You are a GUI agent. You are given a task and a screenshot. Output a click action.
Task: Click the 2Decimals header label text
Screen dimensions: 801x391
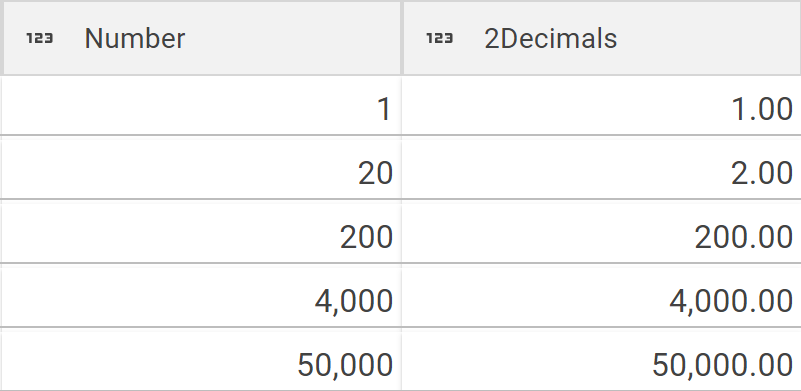coord(551,39)
